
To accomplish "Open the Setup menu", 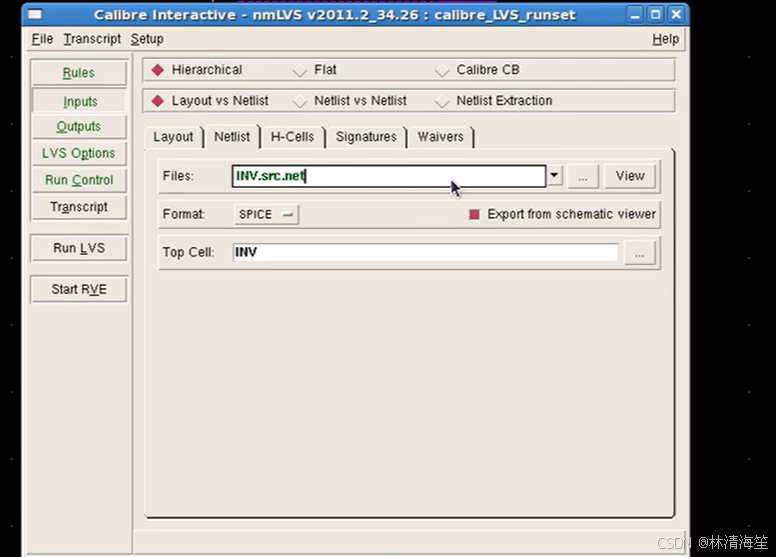I will pyautogui.click(x=147, y=39).
